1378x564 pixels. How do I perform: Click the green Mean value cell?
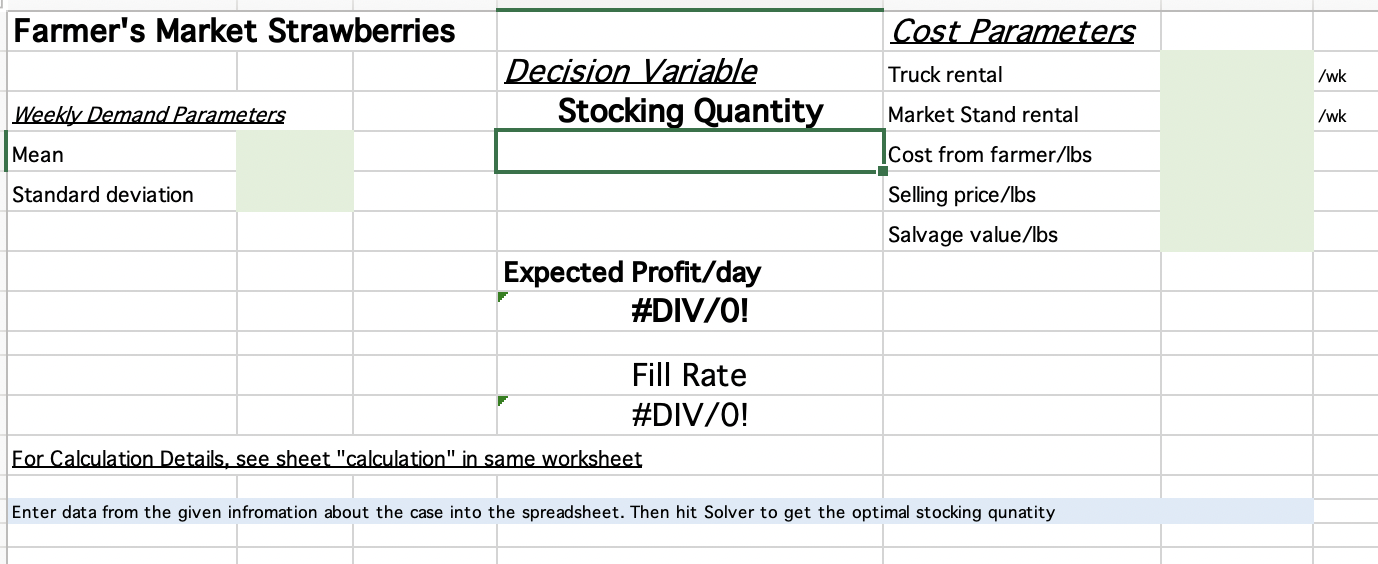click(295, 151)
